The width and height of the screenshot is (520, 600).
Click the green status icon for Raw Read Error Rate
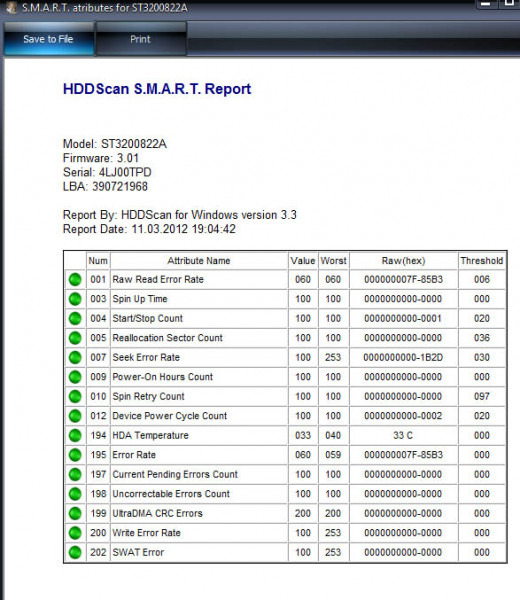tap(75, 280)
